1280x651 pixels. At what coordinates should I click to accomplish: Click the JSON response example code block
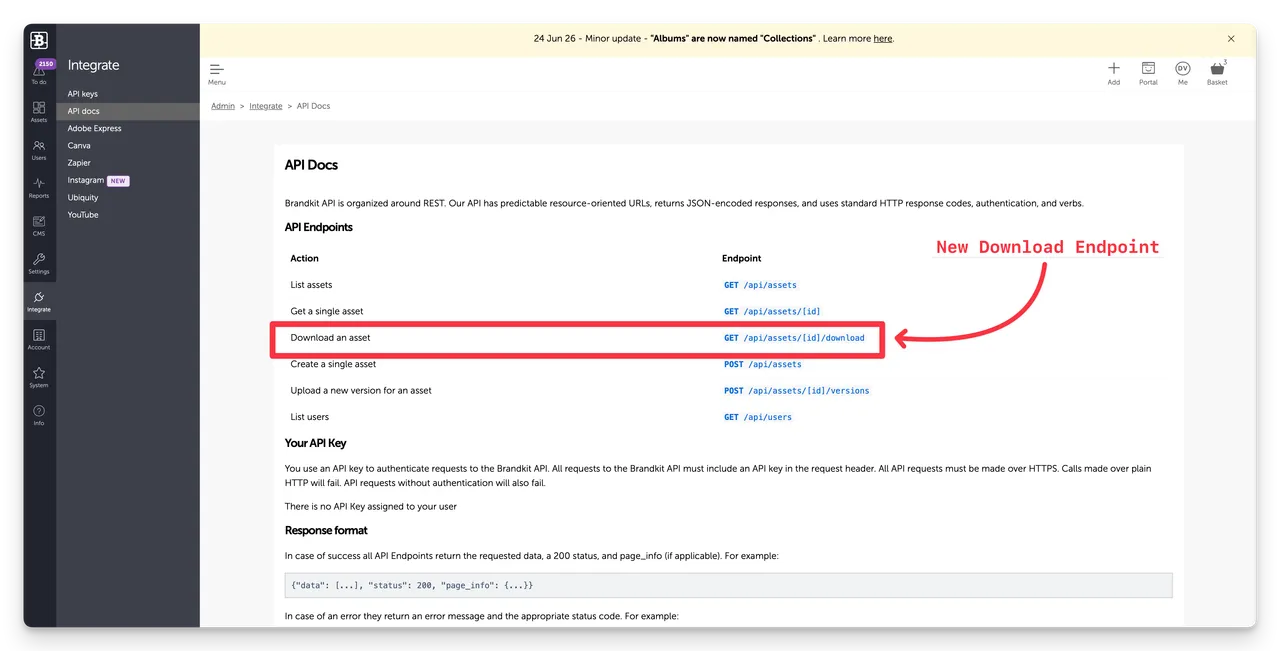click(x=728, y=585)
